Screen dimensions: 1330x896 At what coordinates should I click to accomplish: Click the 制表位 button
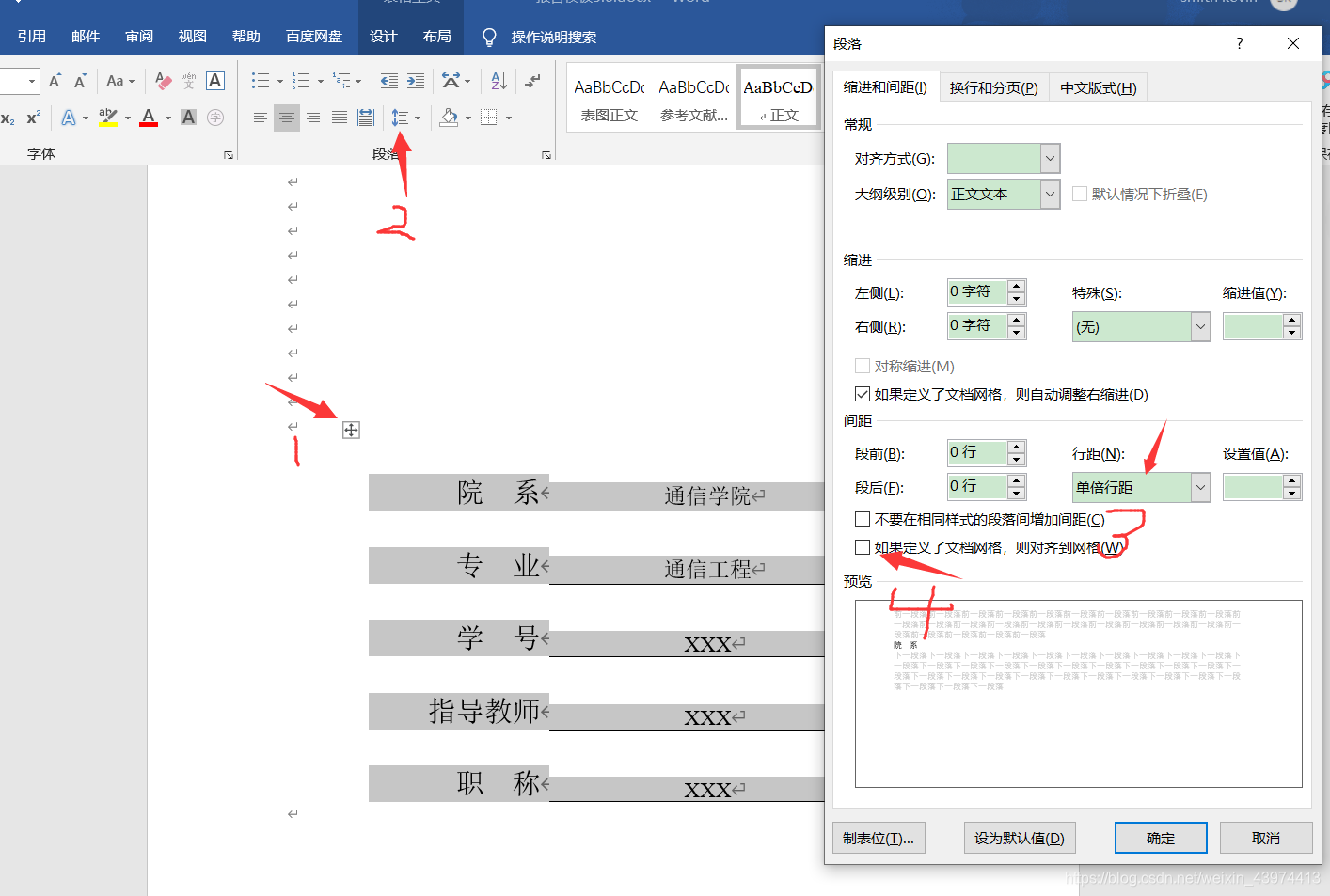(879, 838)
